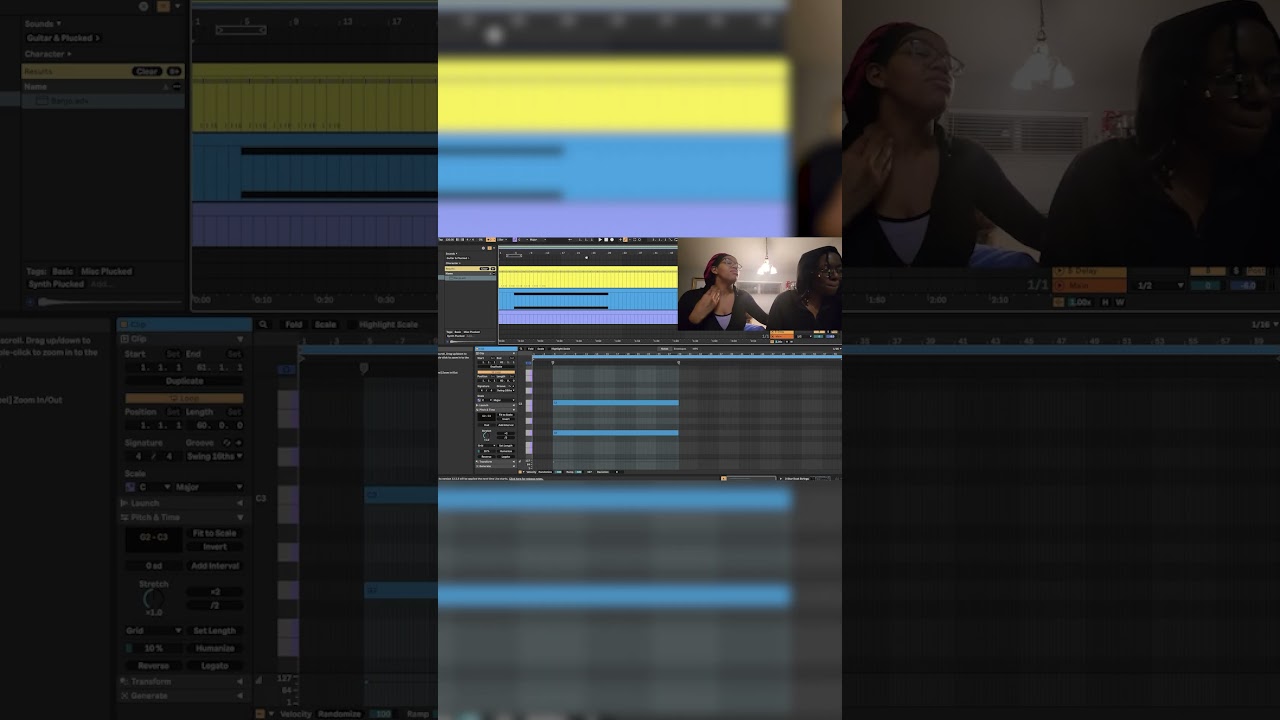Select Guitar & Plucked tag in enlarged browser
This screenshot has width=1280, height=720.
[x=64, y=38]
